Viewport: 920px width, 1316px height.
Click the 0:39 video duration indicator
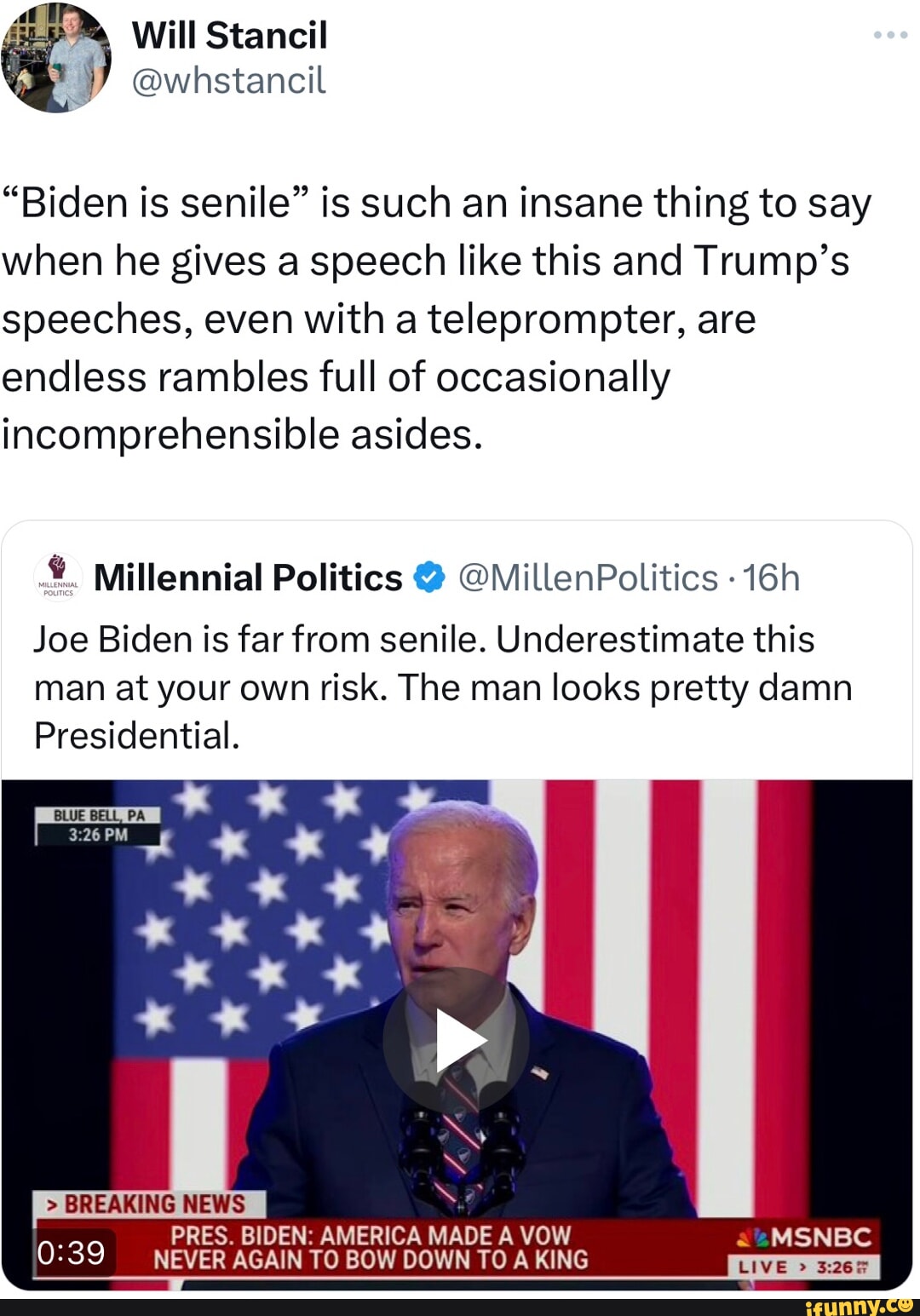72,1250
